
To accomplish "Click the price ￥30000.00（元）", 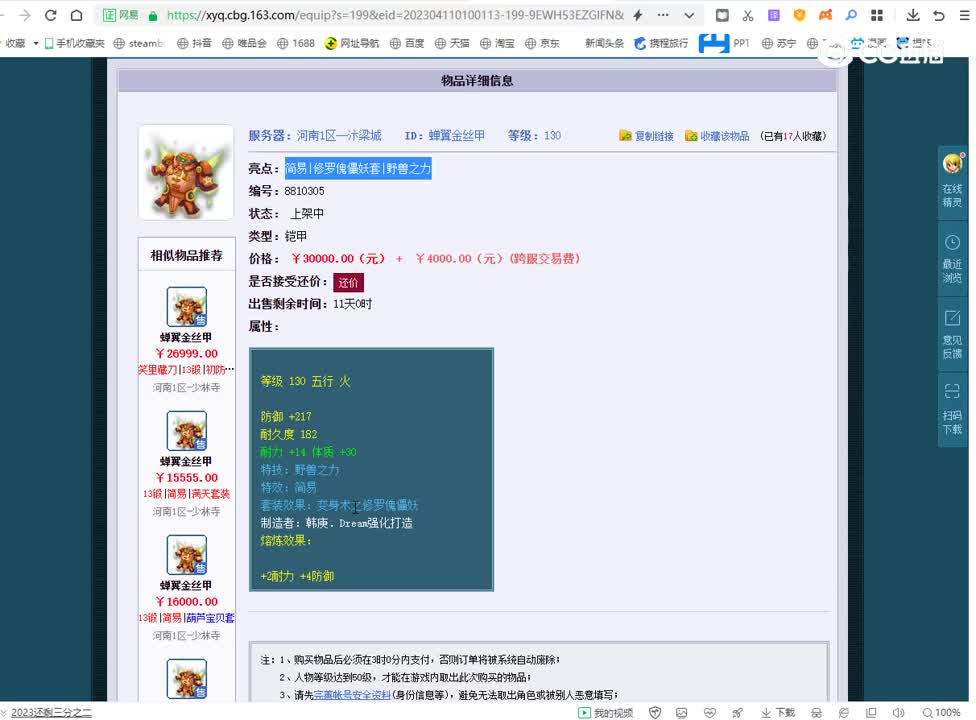I will 338,258.
